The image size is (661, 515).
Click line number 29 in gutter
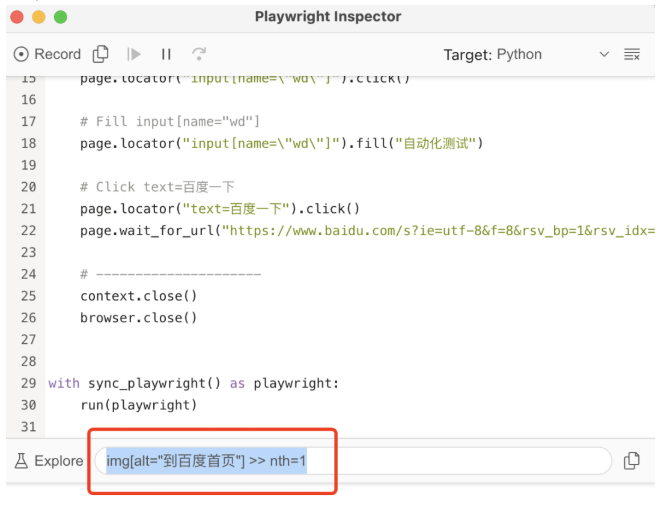pos(29,383)
